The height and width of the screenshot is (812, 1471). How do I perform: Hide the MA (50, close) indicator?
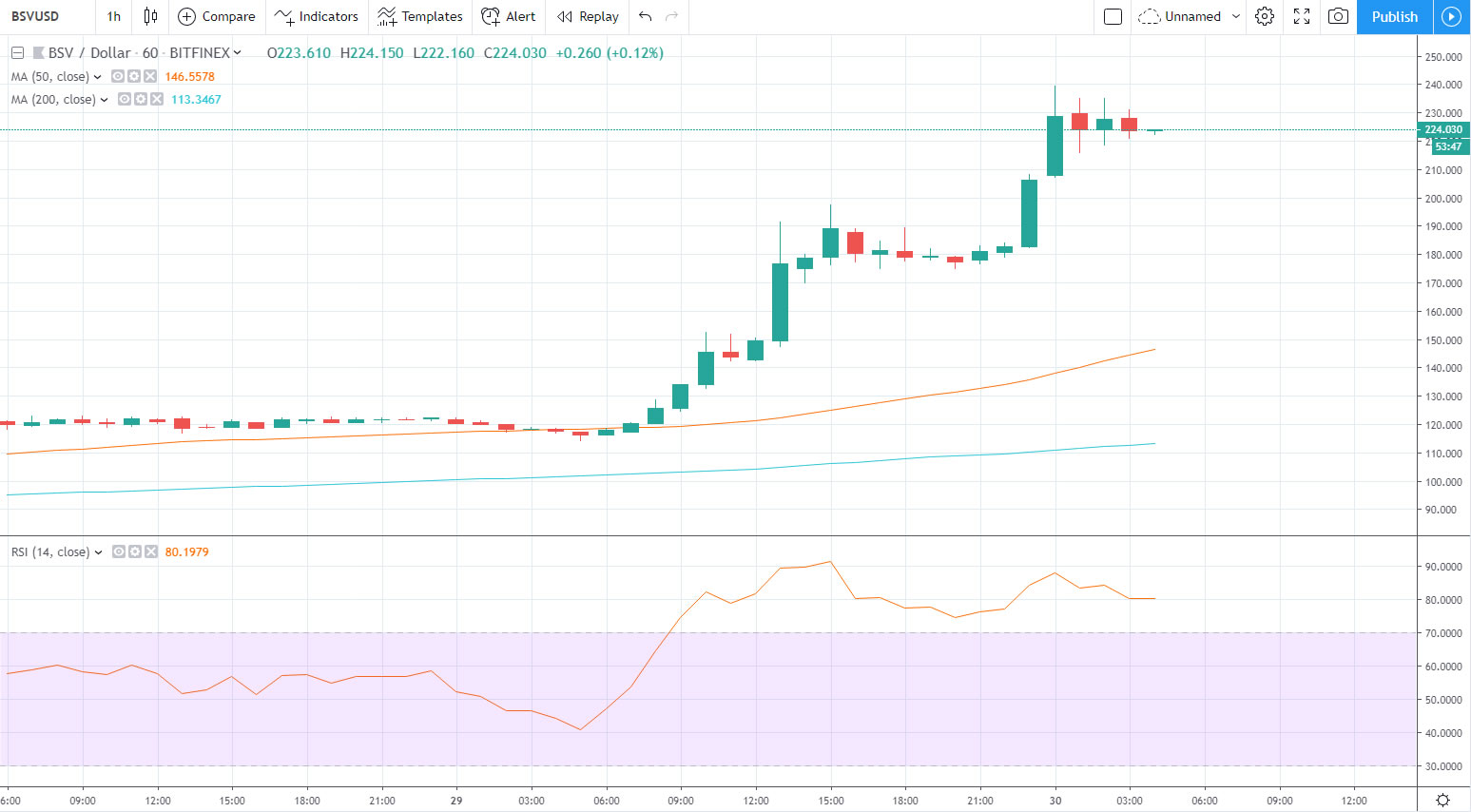[x=118, y=77]
